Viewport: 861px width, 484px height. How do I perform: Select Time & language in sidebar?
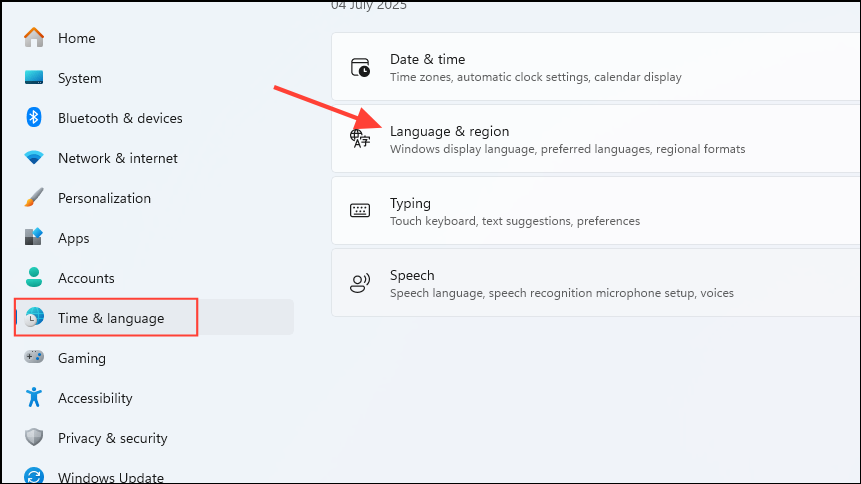[x=111, y=318]
